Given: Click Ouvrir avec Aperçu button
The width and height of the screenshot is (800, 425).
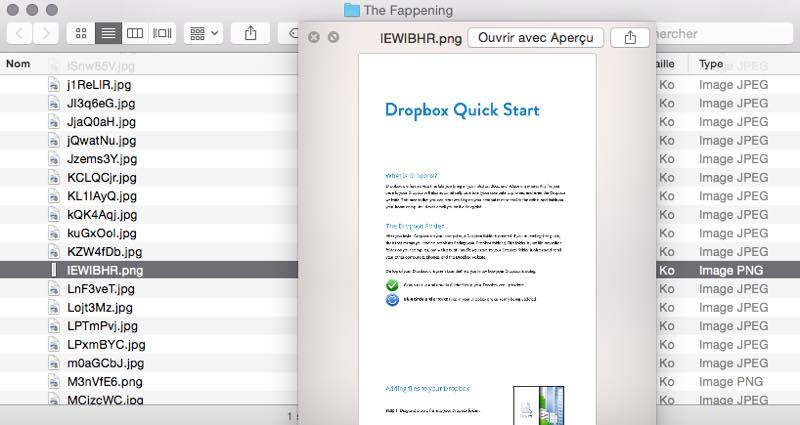Looking at the screenshot, I should [536, 38].
